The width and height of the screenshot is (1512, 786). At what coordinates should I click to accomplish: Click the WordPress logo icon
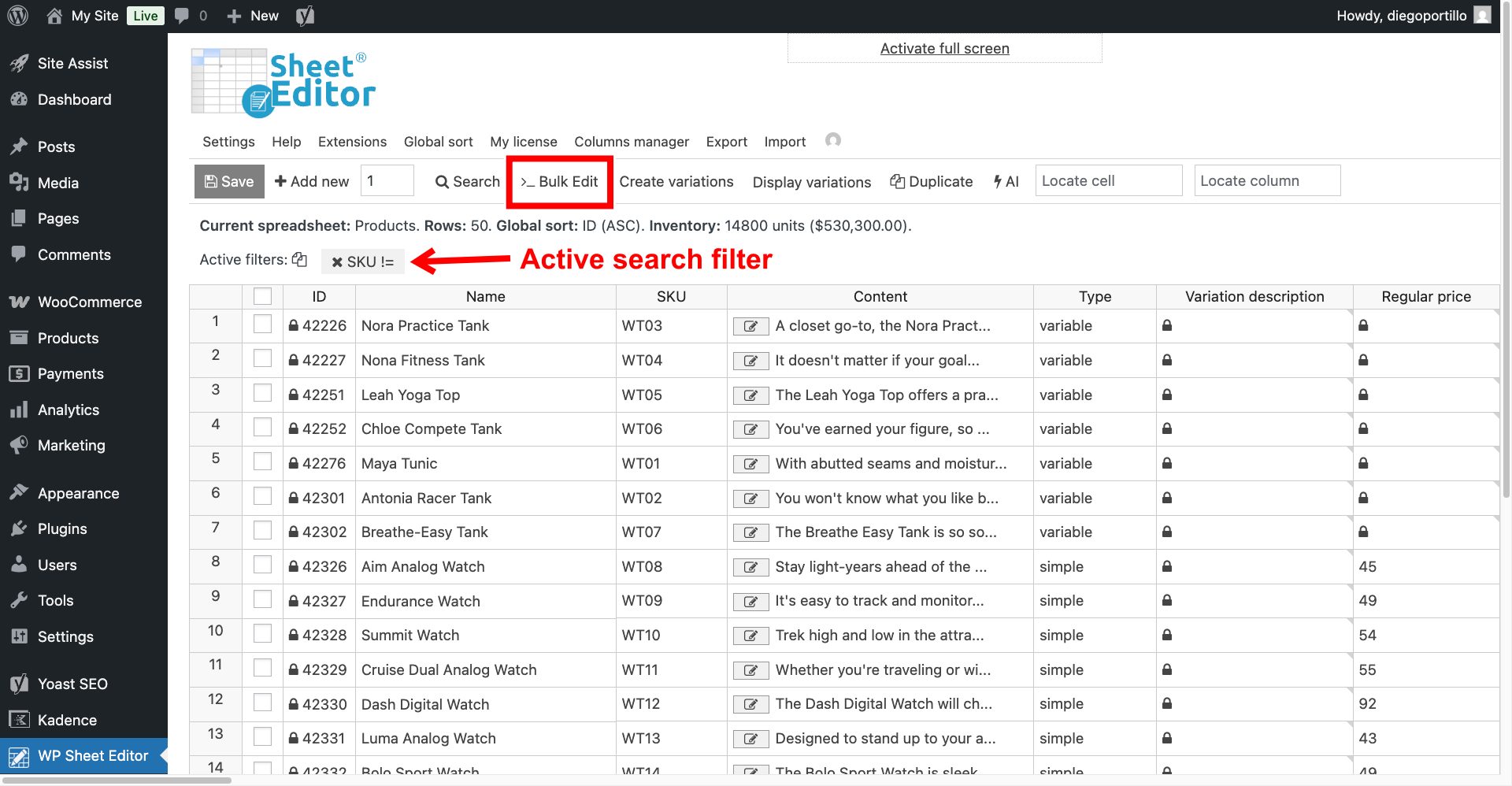[17, 16]
